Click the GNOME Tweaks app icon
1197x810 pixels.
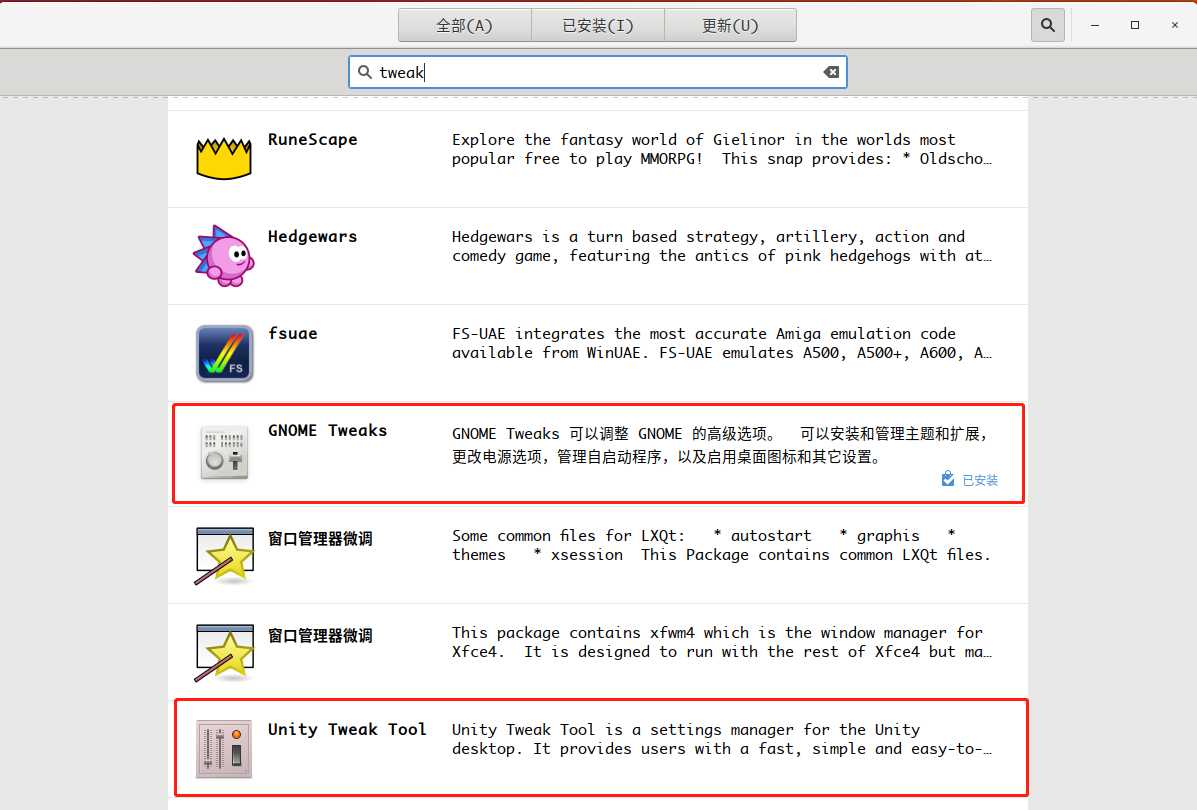[224, 453]
